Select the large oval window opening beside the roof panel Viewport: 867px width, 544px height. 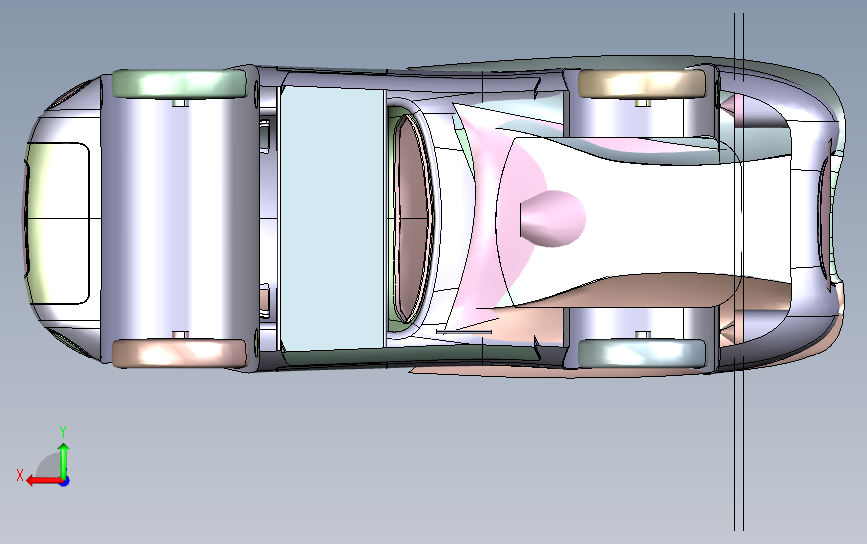[x=413, y=218]
